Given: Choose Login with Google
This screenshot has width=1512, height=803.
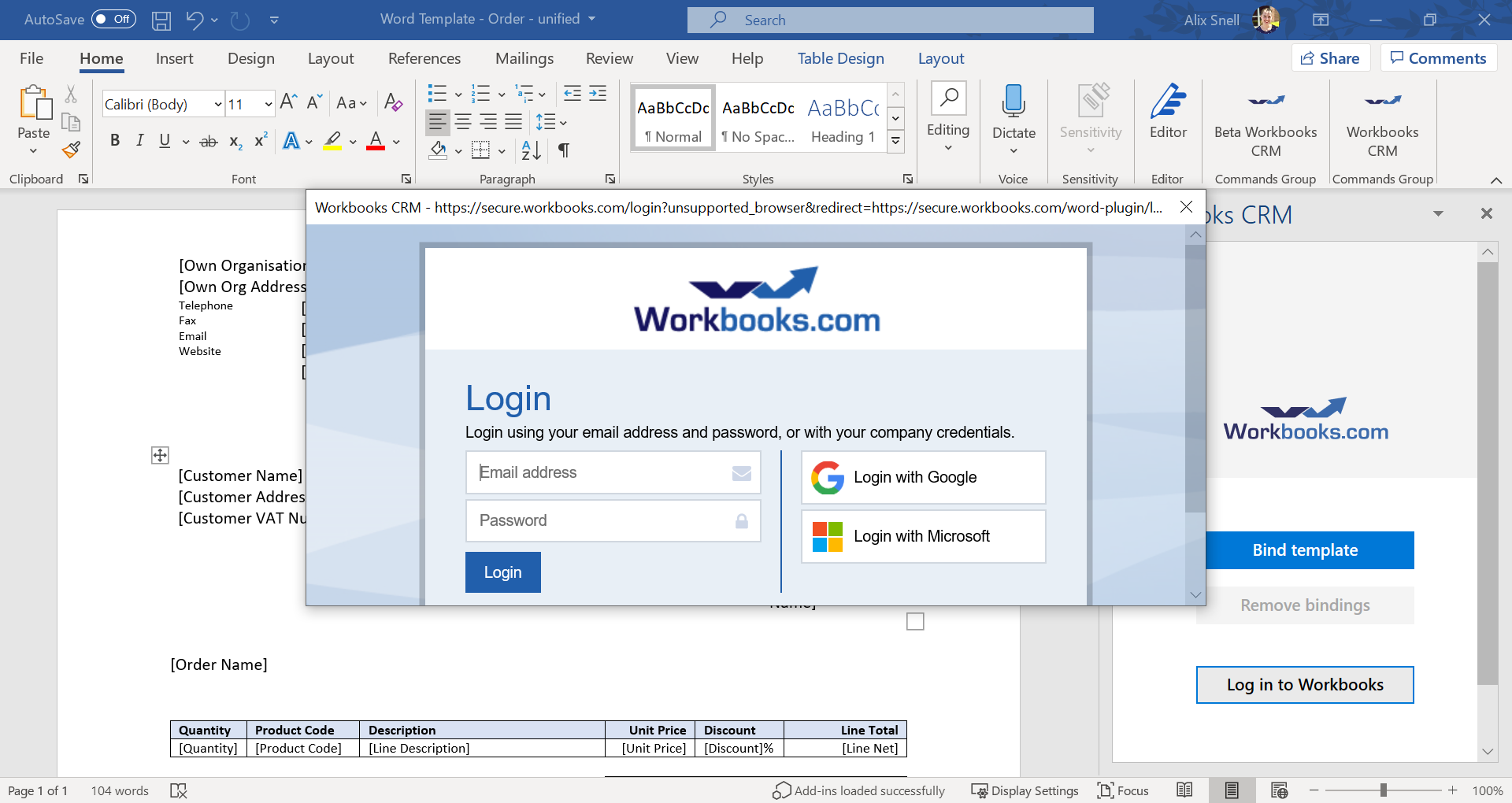Looking at the screenshot, I should [923, 477].
